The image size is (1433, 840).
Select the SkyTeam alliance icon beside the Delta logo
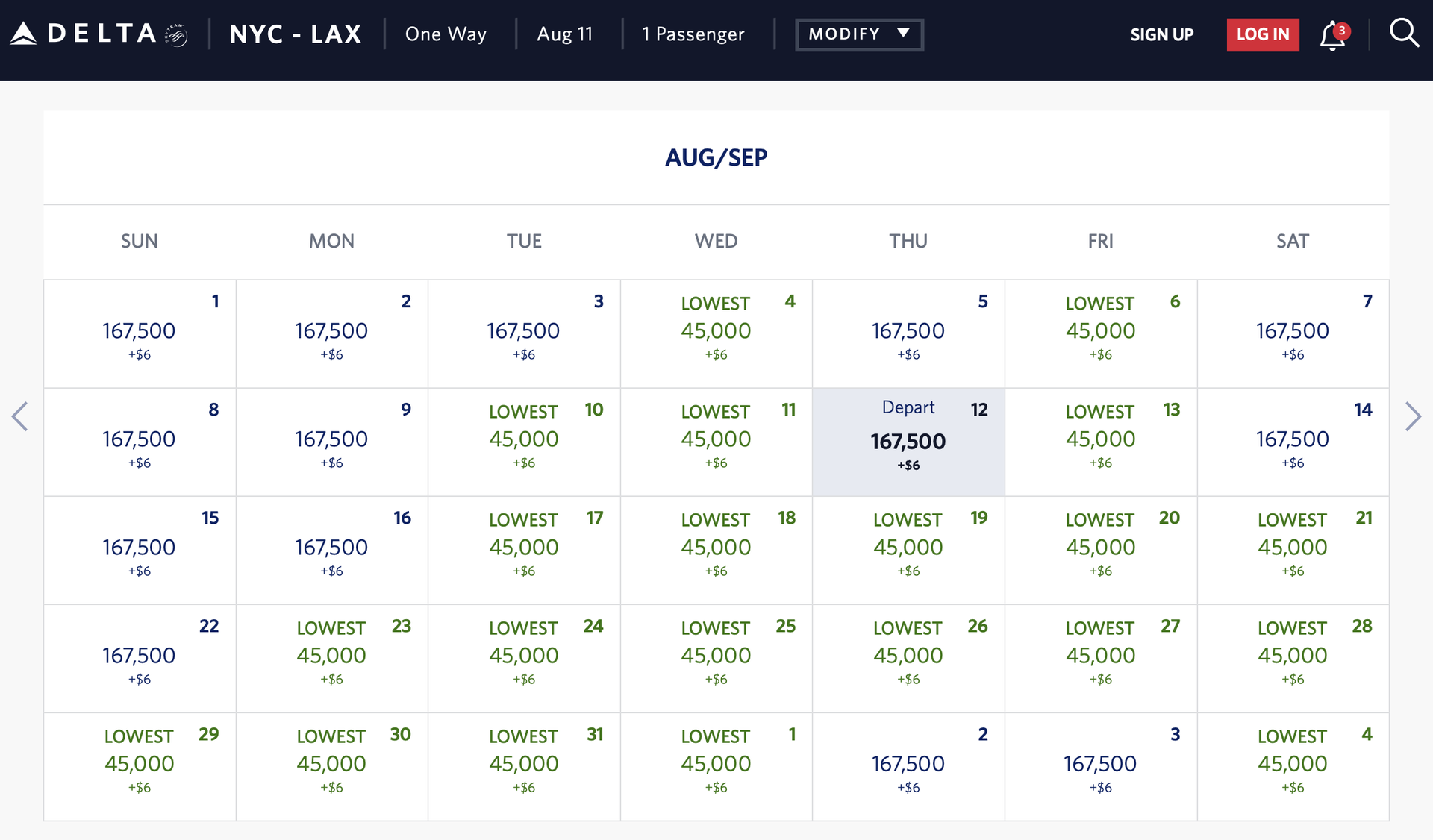[176, 33]
